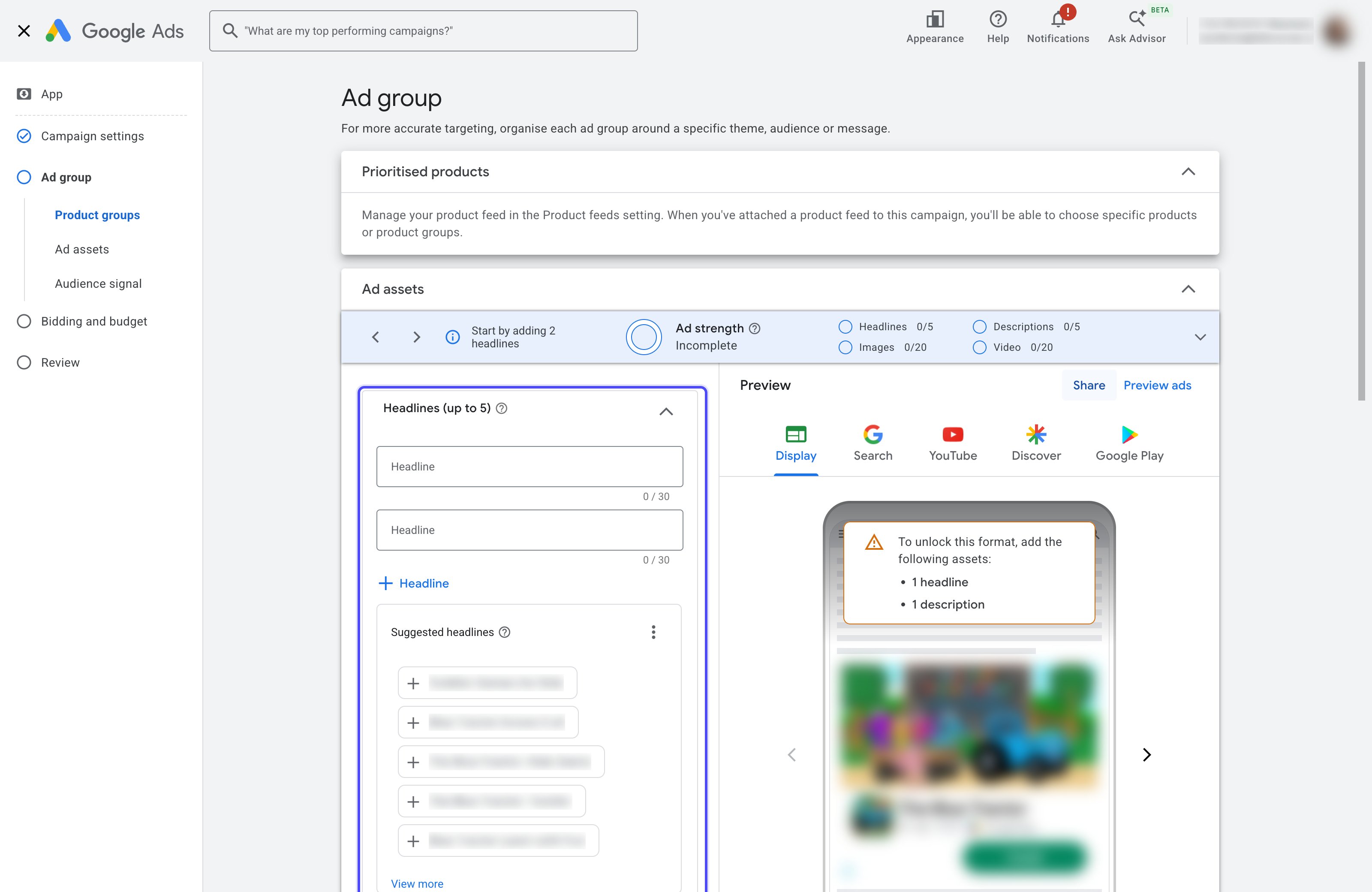The image size is (1372, 892).
Task: Click the App icon in sidebar
Action: [24, 94]
